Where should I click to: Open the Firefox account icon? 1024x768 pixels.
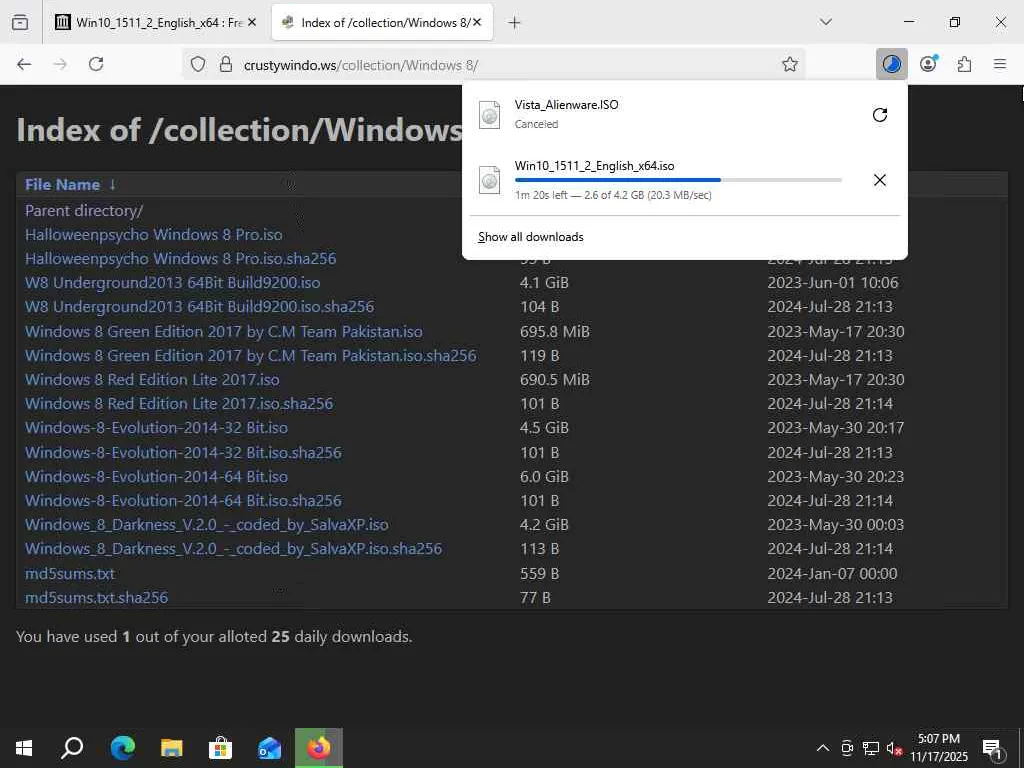tap(928, 64)
